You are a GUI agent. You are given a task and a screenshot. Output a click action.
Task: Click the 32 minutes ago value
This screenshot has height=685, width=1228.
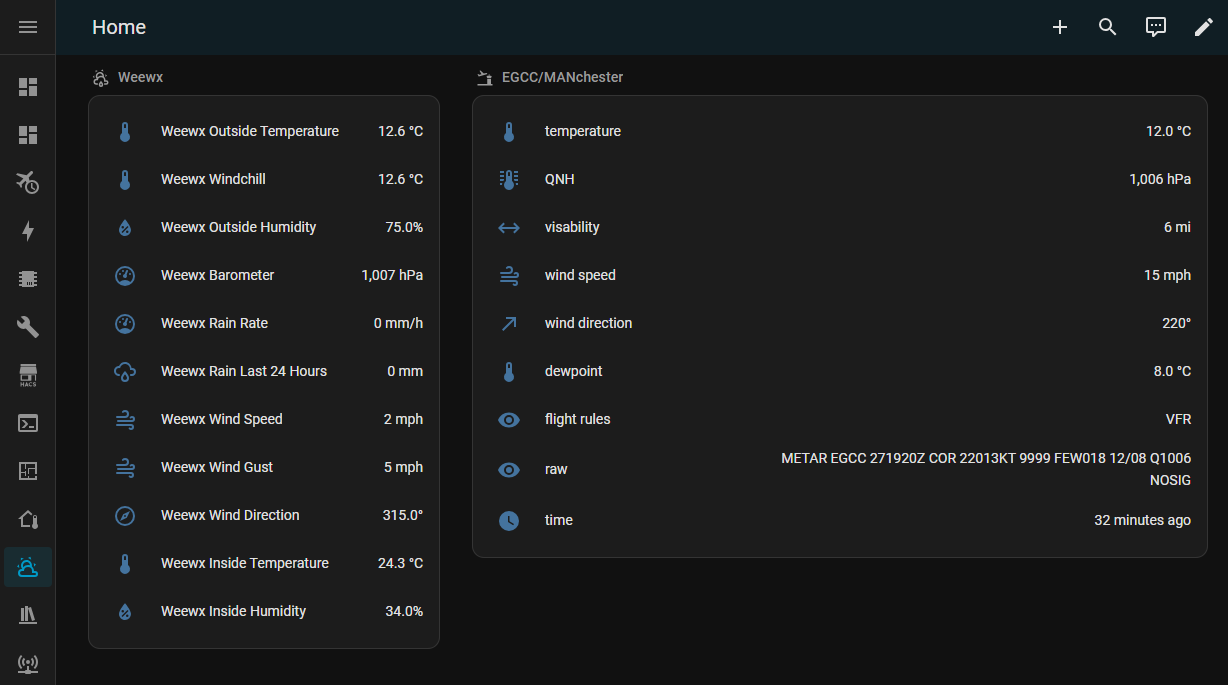click(1142, 520)
